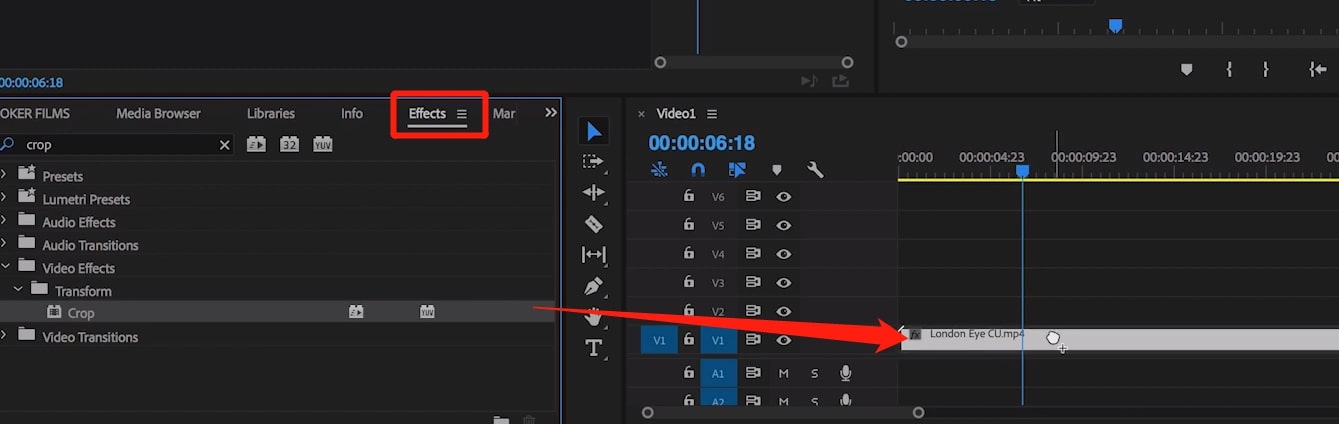Filter by YUV effects icon

[322, 144]
